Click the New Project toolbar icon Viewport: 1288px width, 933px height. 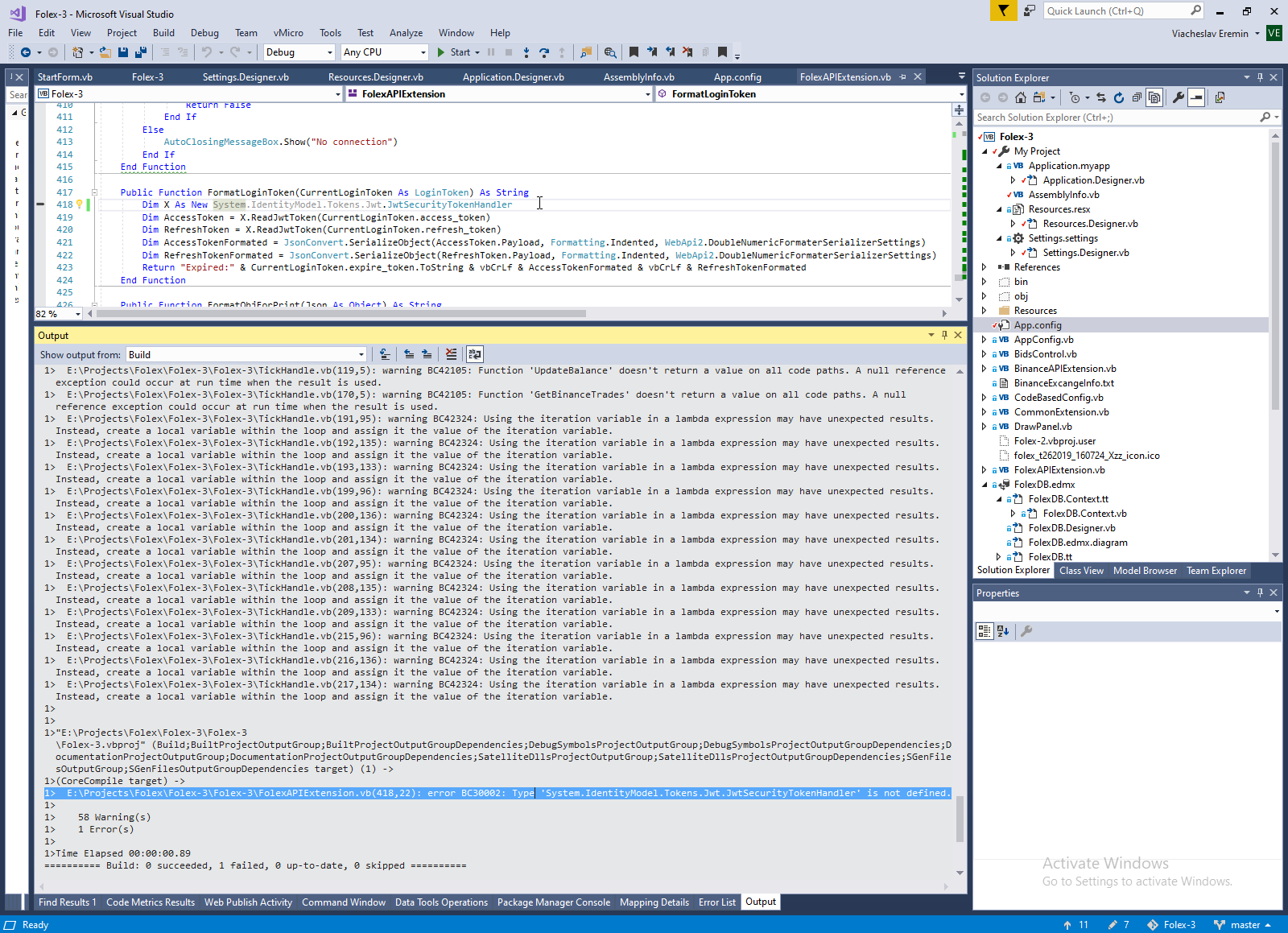click(x=77, y=52)
